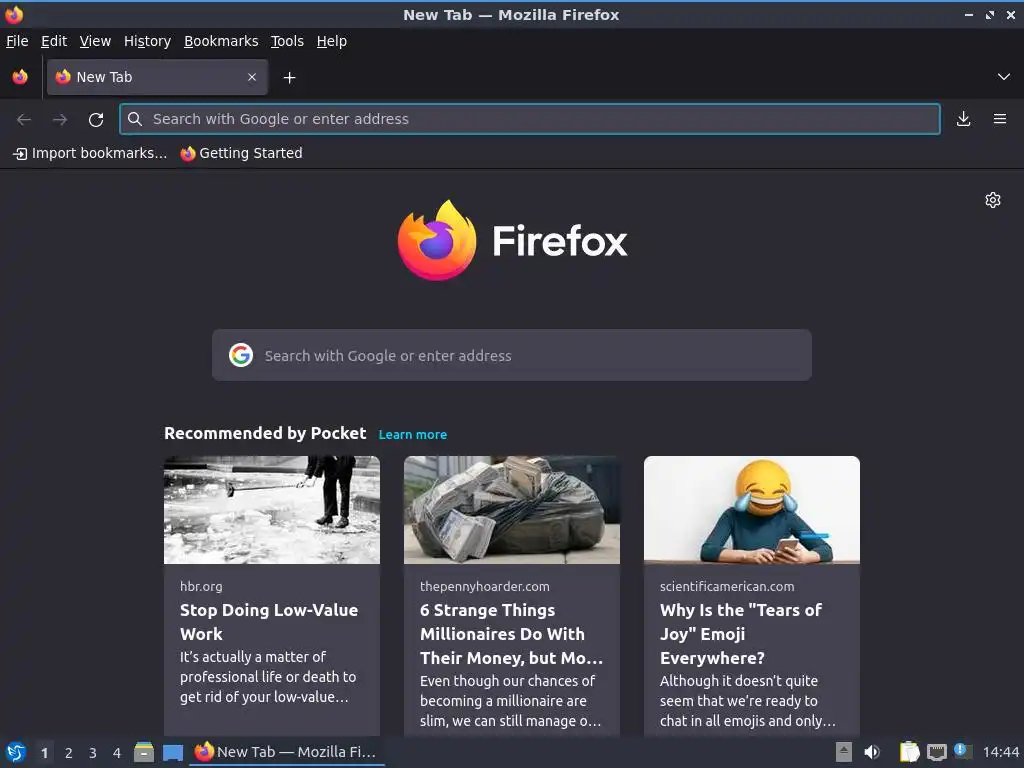Open 6 Strange Things Millionaires headline
Image resolution: width=1024 pixels, height=768 pixels.
pos(511,634)
